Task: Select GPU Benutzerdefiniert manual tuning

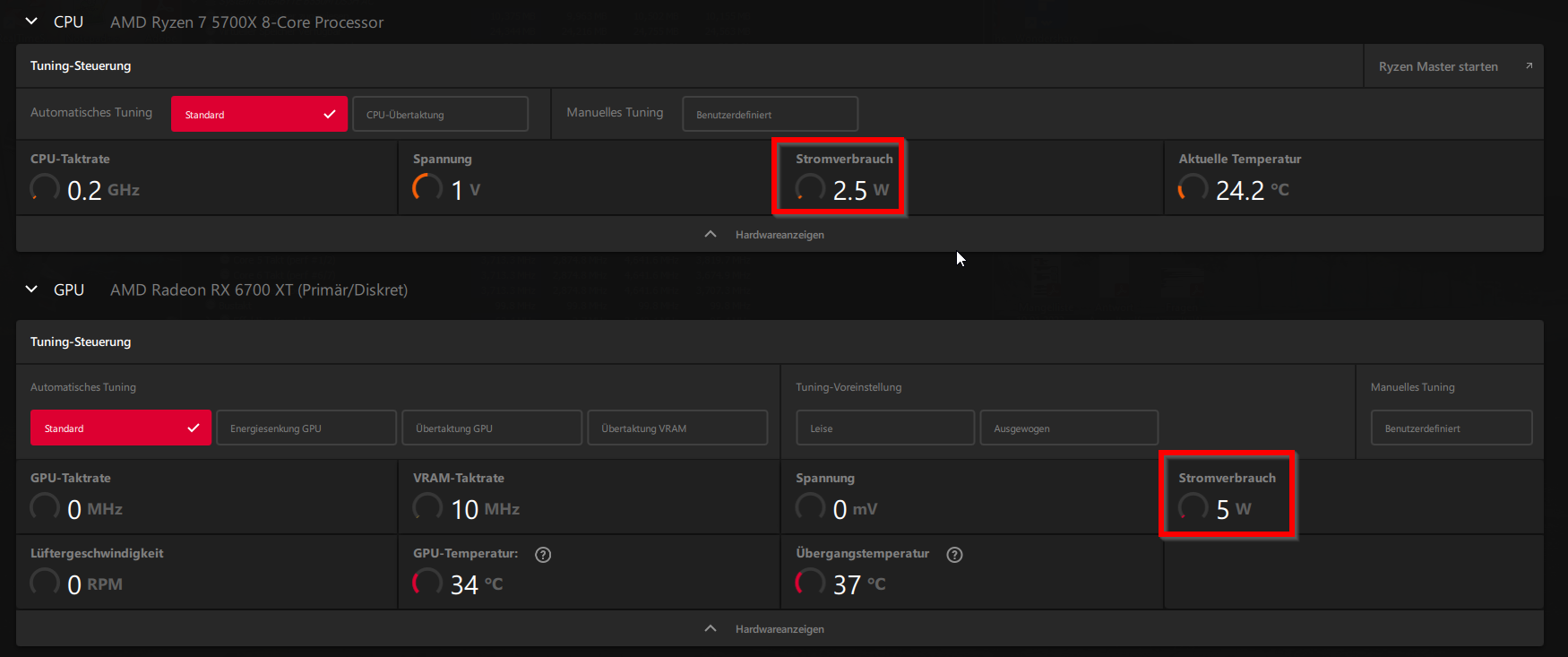Action: tap(1452, 428)
